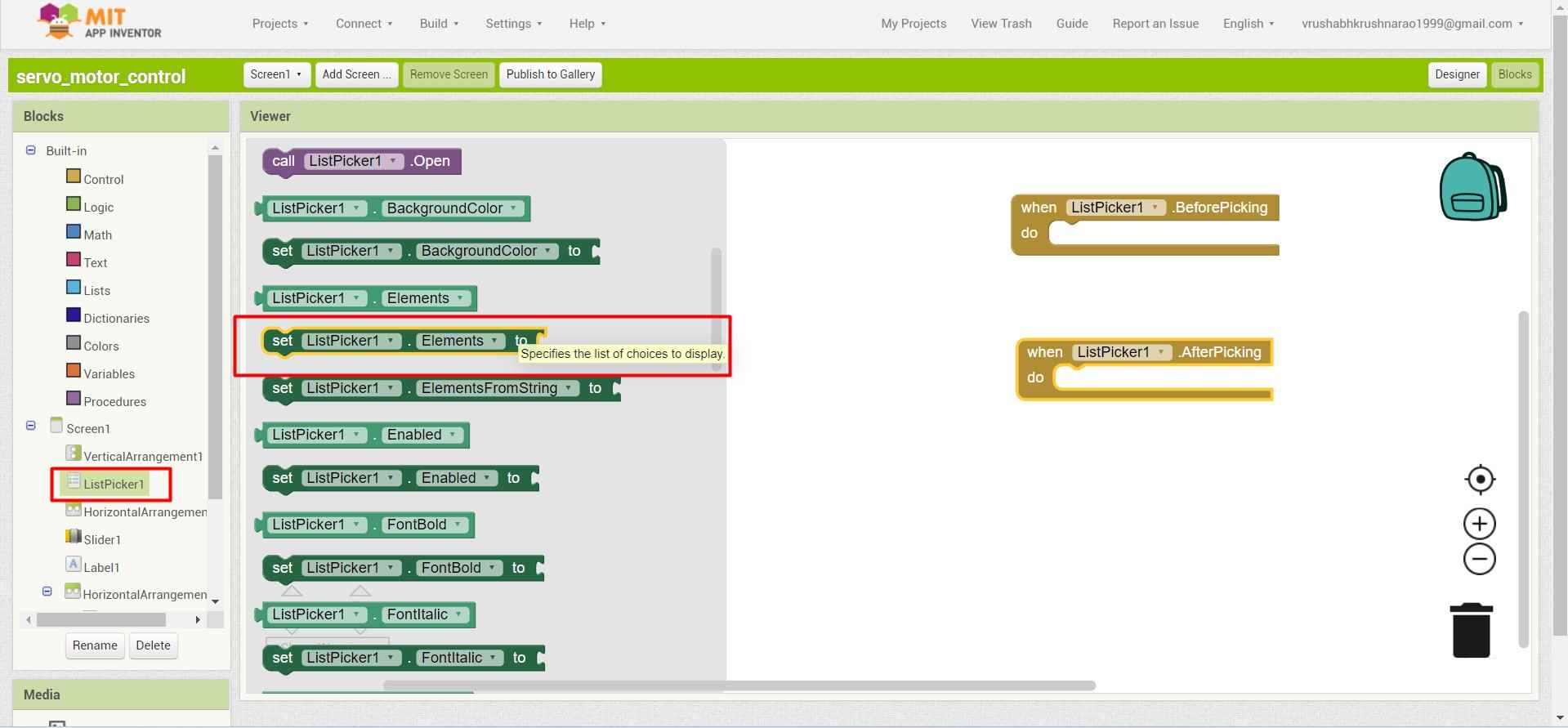Screen dimensions: 1568x728
Task: Click the MIT App Inventor logo
Action: 100,22
